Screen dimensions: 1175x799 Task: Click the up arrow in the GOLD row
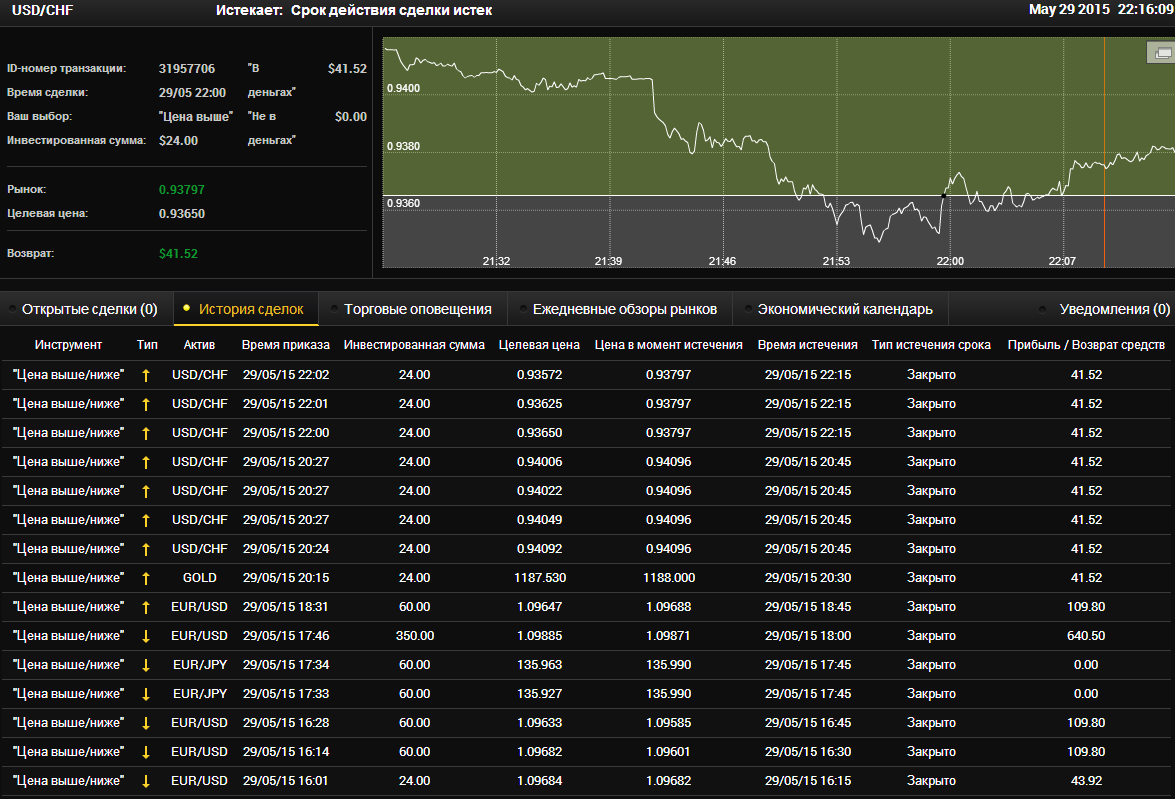146,578
